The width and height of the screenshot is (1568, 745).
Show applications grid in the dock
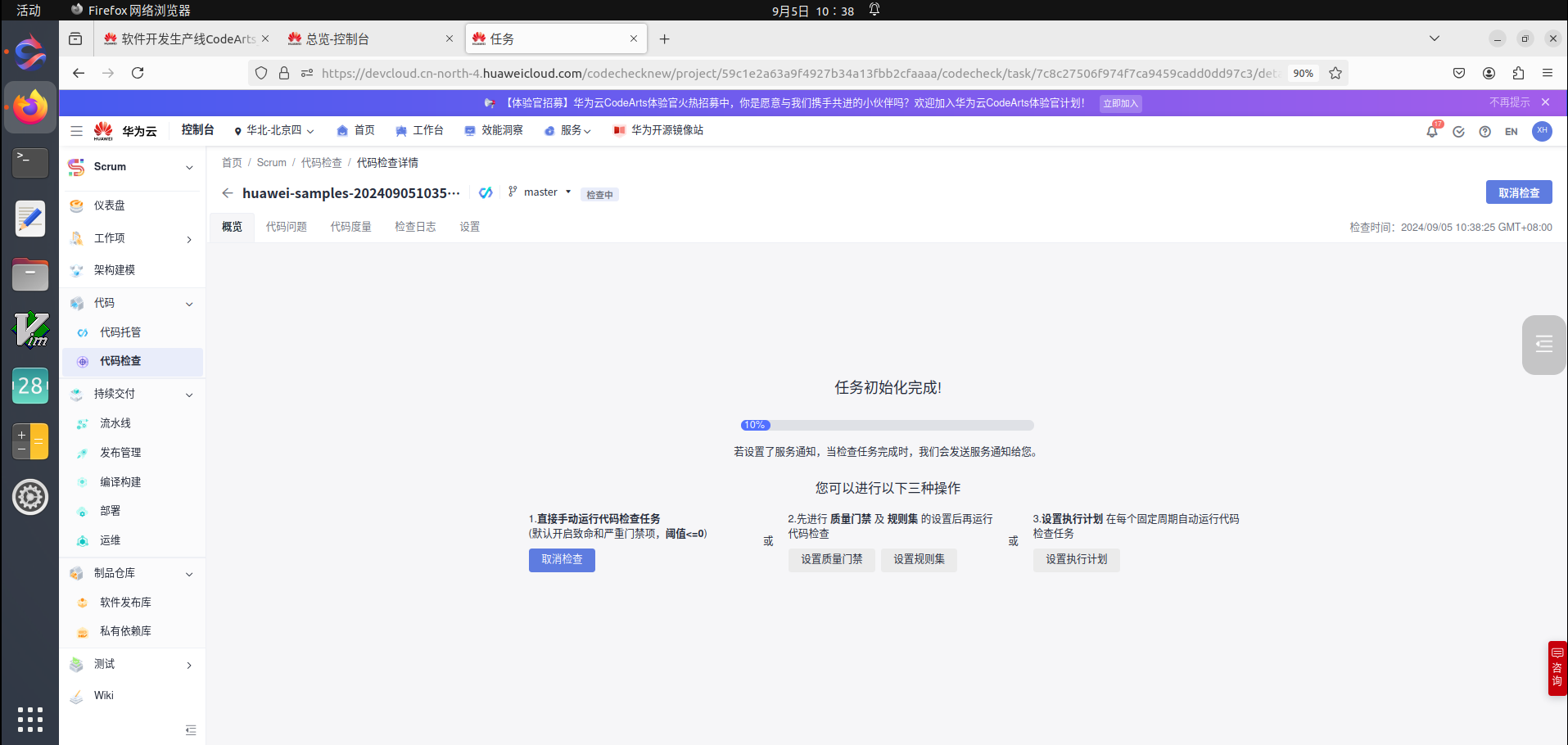[30, 720]
